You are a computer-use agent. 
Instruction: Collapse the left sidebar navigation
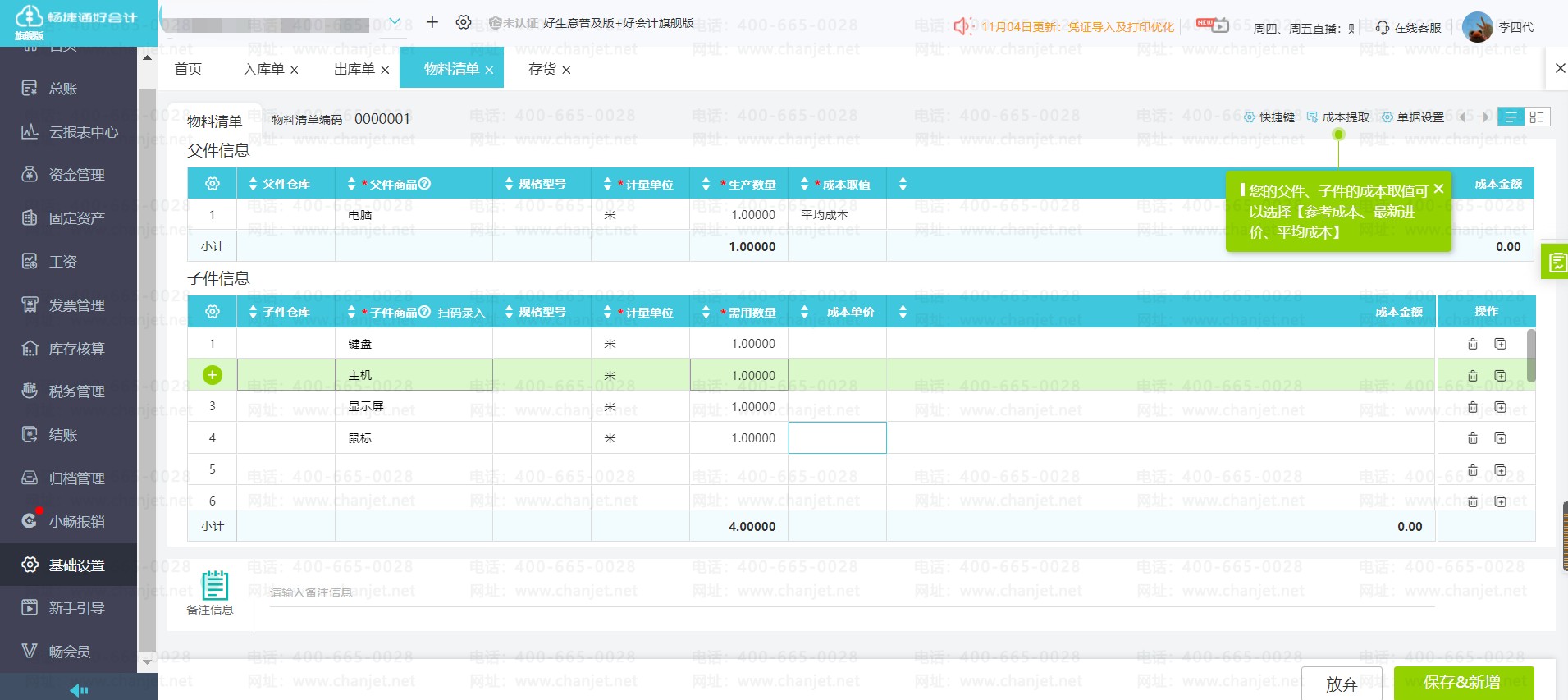79,690
